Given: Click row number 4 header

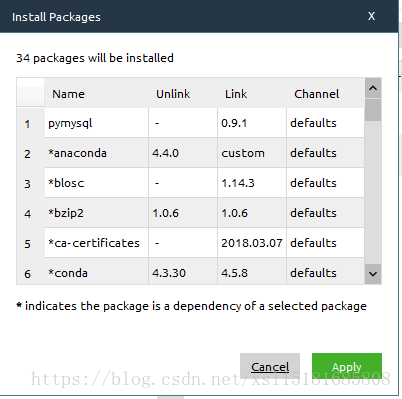Looking at the screenshot, I should pyautogui.click(x=30, y=213).
